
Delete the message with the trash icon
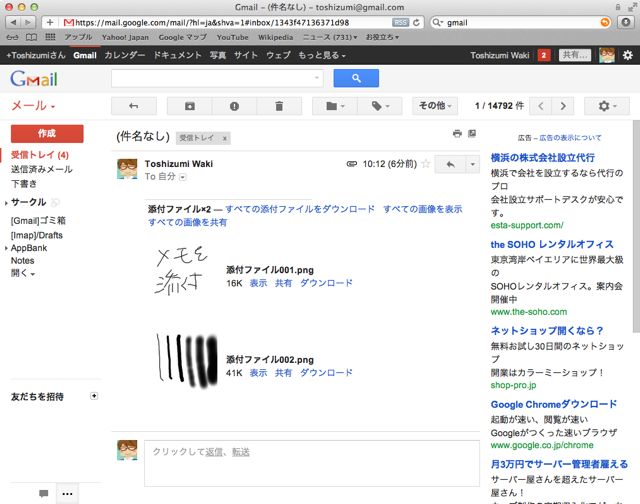click(x=279, y=106)
